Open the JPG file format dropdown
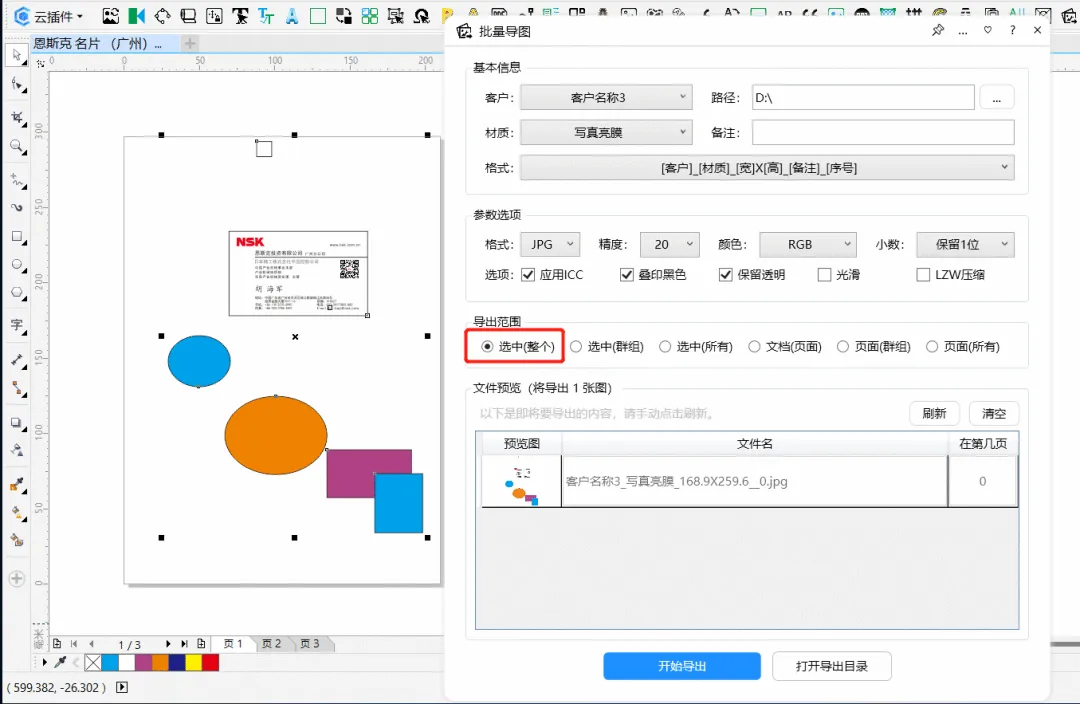The height and width of the screenshot is (704, 1080). coord(550,245)
